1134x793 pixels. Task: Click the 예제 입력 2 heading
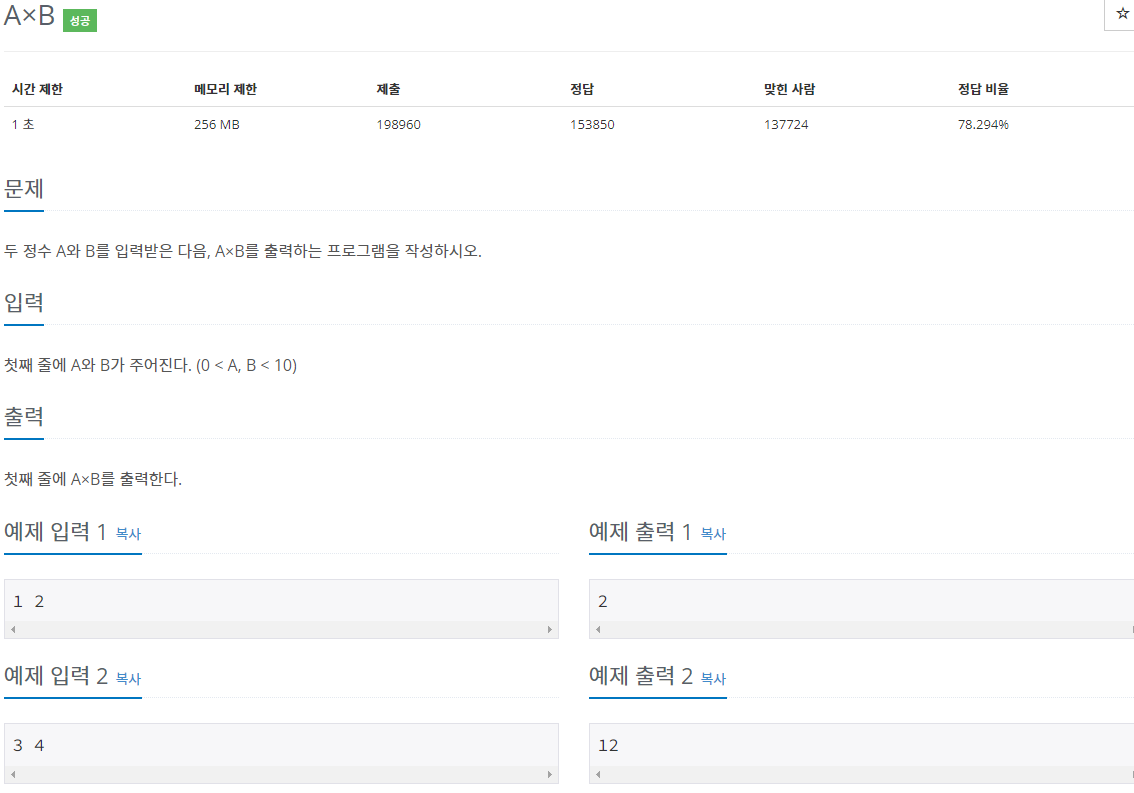click(56, 677)
